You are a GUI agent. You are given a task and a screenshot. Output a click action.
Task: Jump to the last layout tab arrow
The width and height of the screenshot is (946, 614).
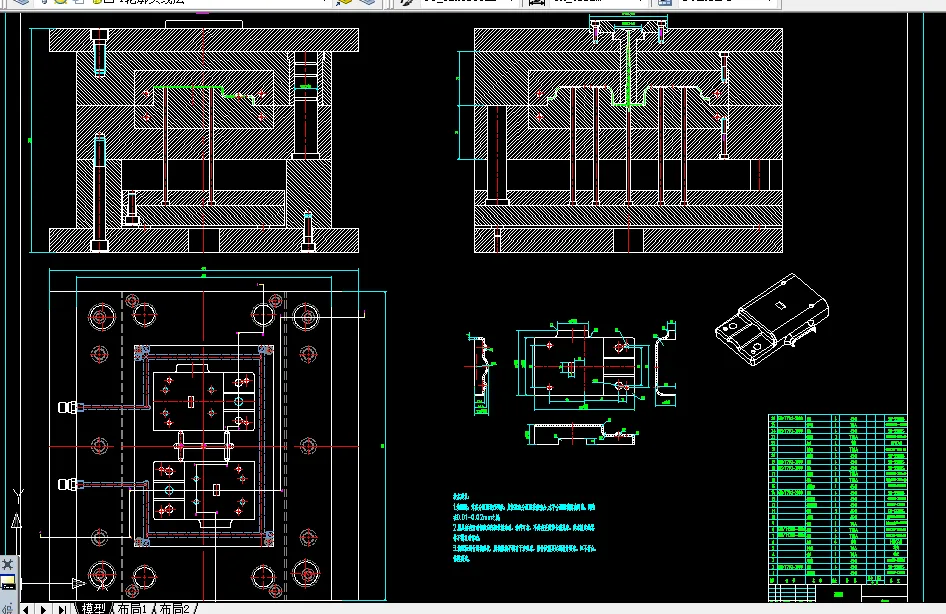62,609
